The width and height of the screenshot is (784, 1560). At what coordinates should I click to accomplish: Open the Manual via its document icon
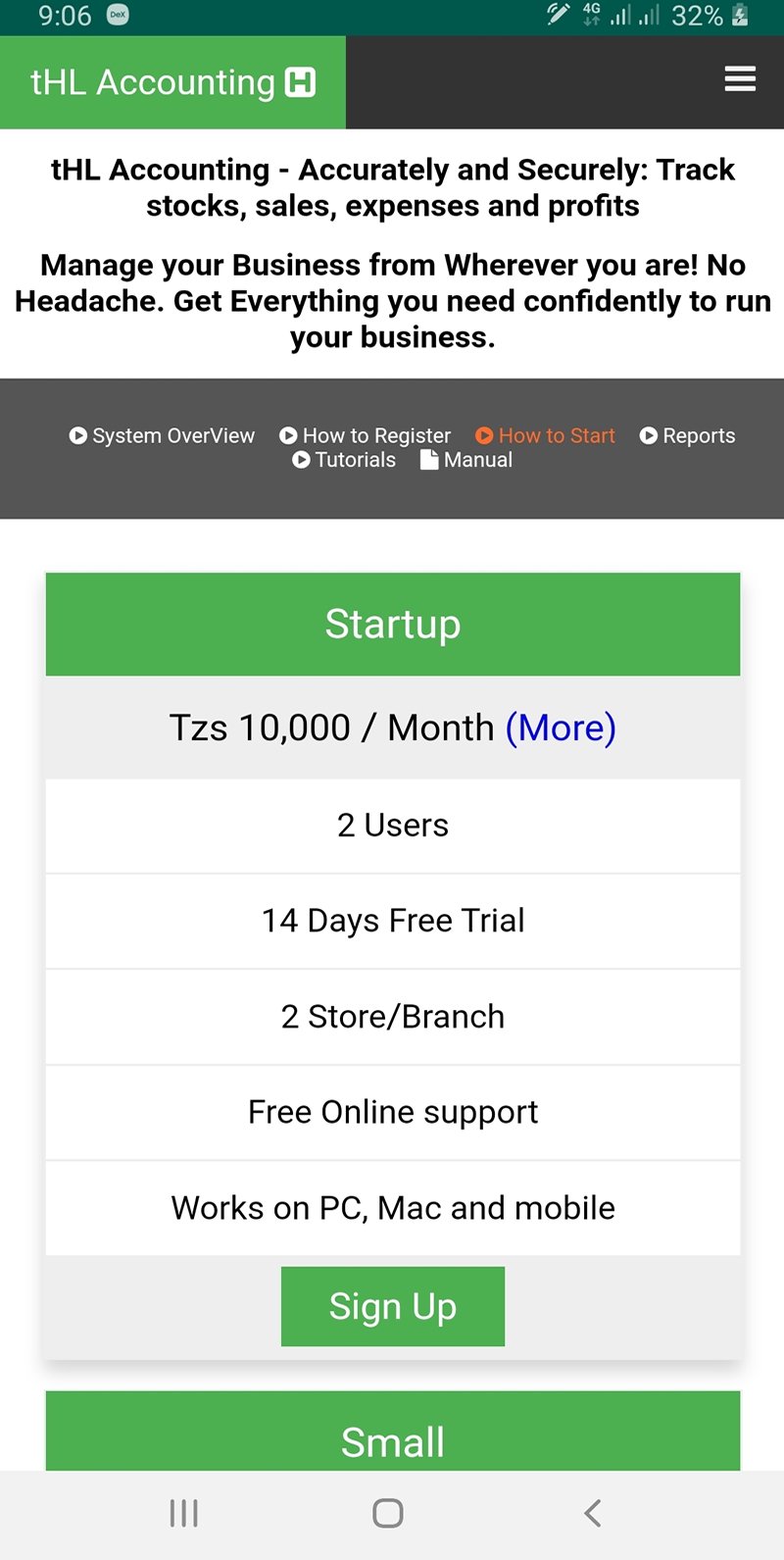coord(429,460)
